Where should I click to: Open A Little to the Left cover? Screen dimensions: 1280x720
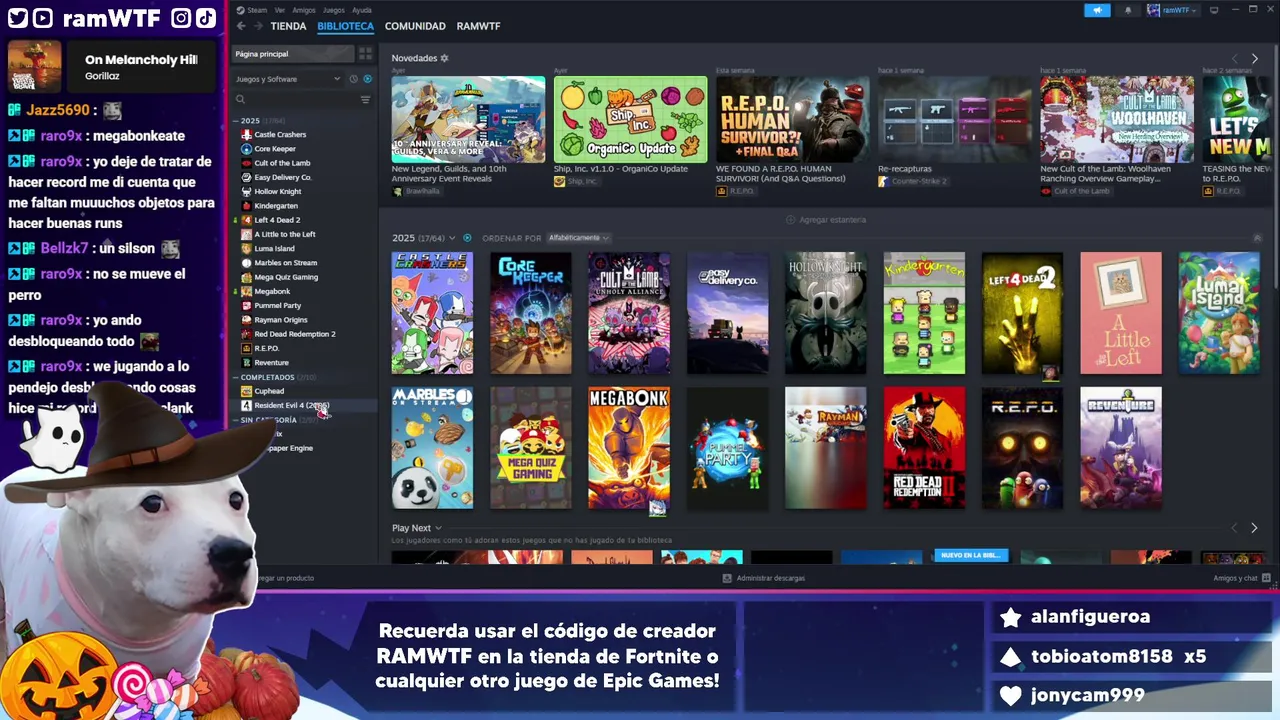point(1121,313)
